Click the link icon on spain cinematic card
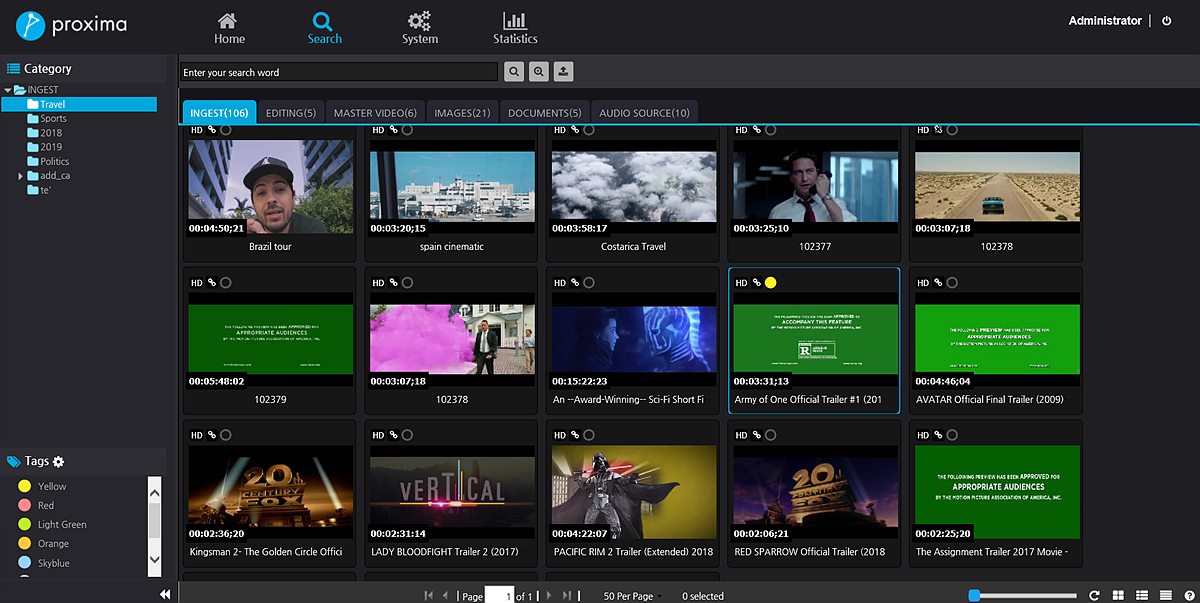Screen dimensions: 1200x603 click(394, 130)
